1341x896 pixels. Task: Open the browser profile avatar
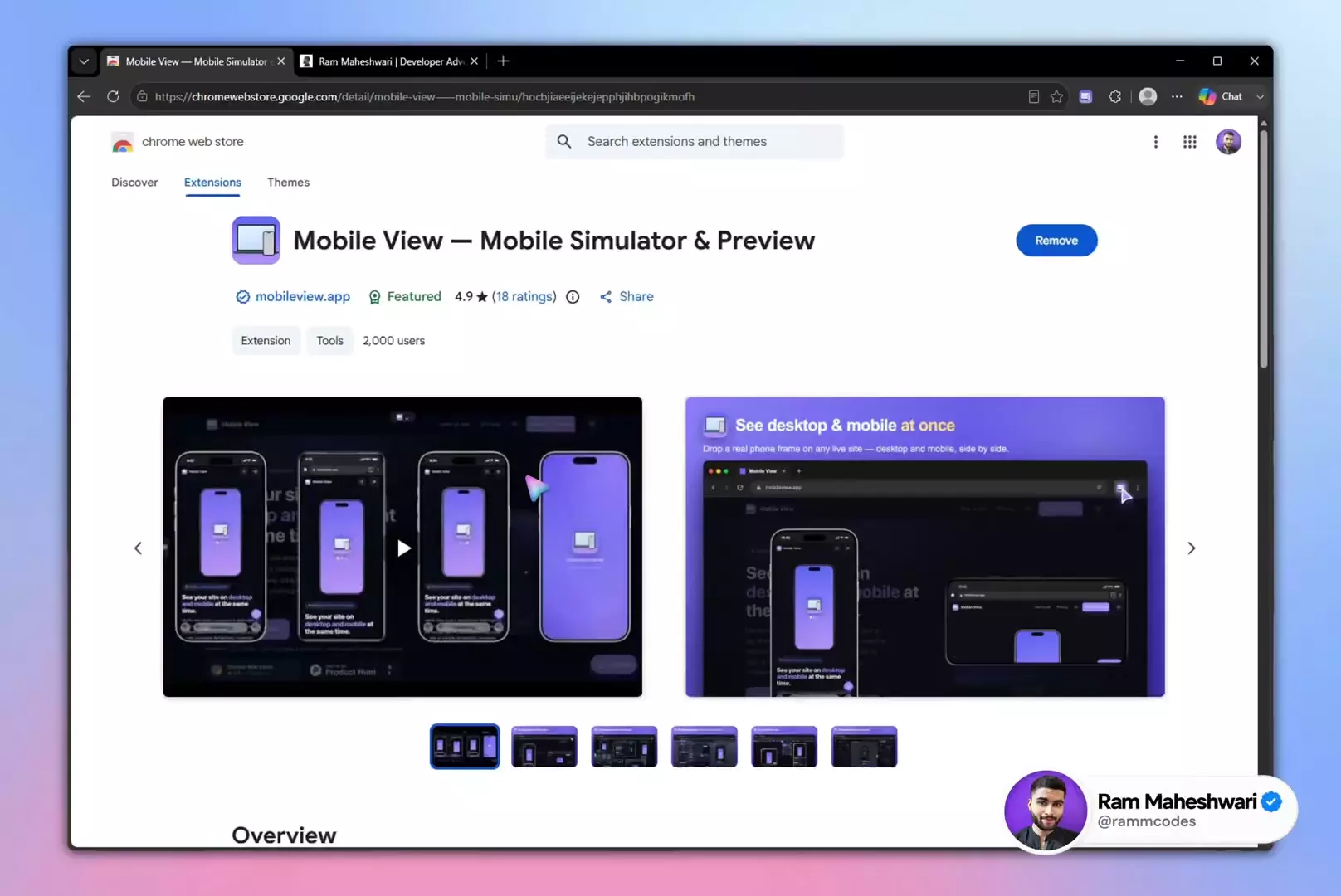pos(1148,96)
